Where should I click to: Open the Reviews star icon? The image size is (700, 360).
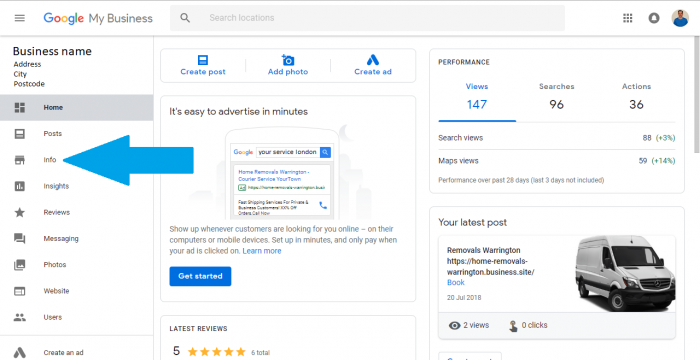click(x=20, y=212)
